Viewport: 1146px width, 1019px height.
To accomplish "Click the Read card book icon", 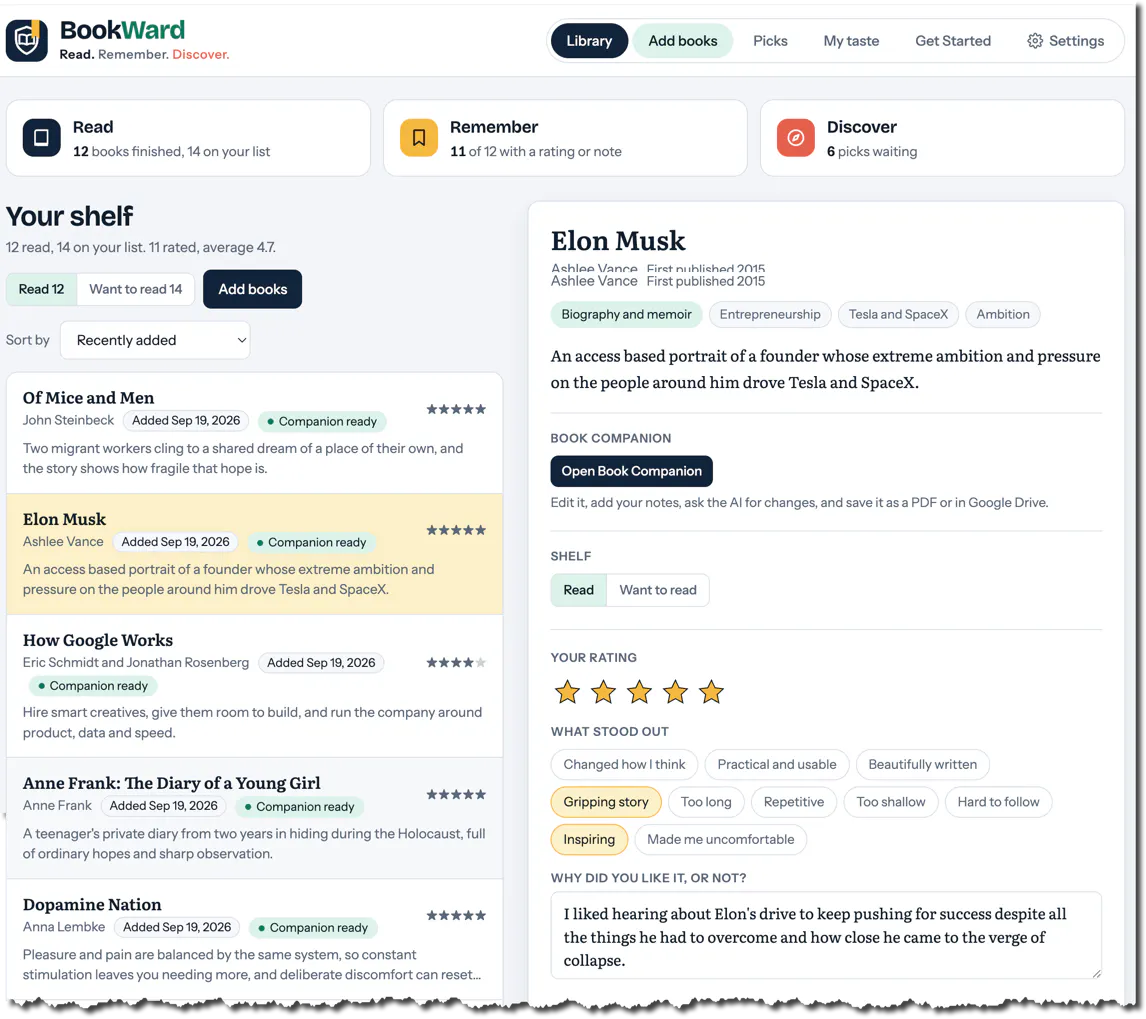I will click(x=42, y=137).
